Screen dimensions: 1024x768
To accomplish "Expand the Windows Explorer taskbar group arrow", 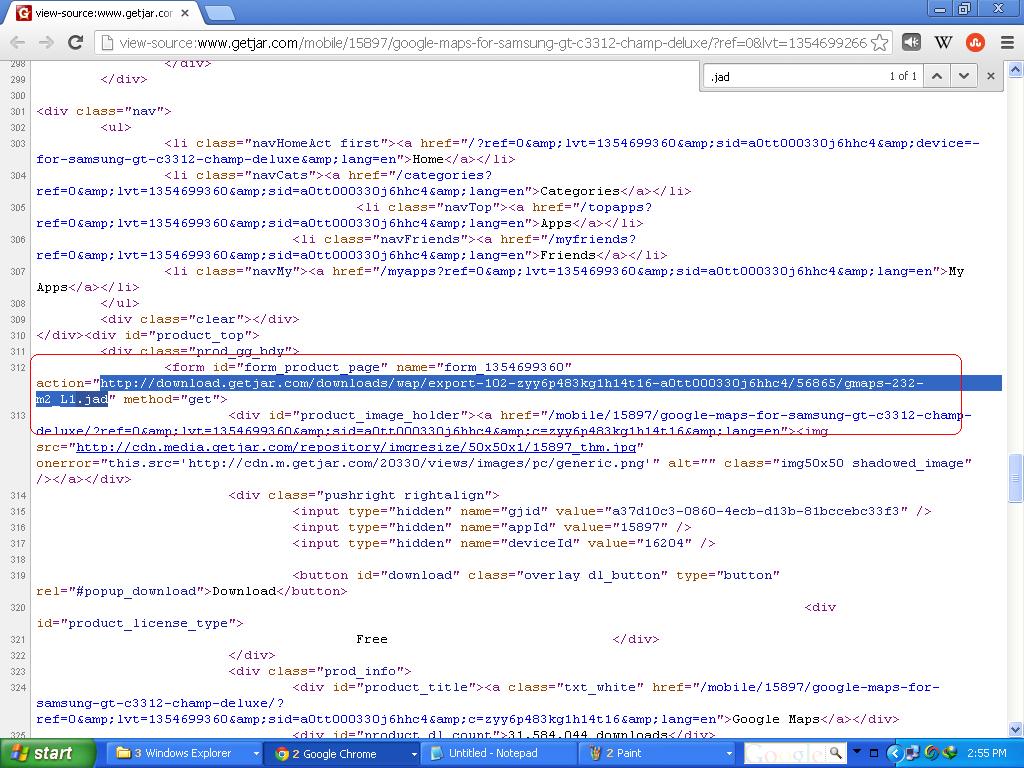I will coord(255,754).
